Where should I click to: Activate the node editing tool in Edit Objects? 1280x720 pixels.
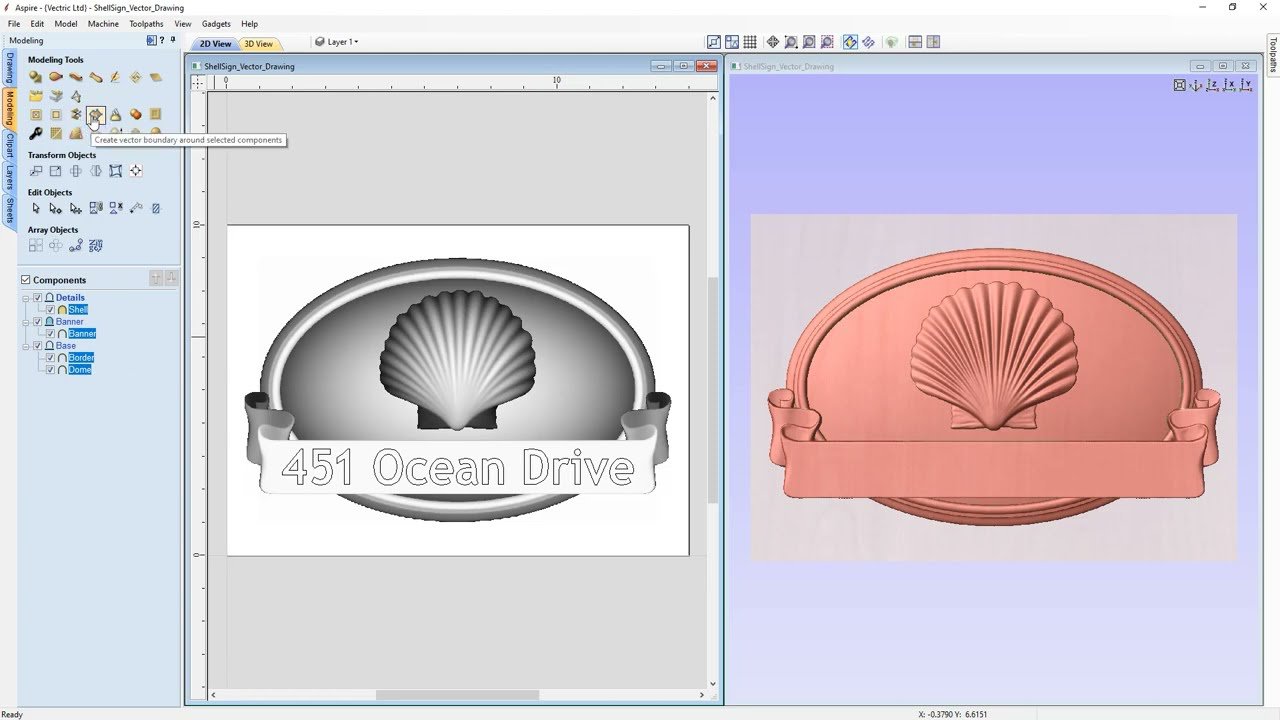[54, 208]
